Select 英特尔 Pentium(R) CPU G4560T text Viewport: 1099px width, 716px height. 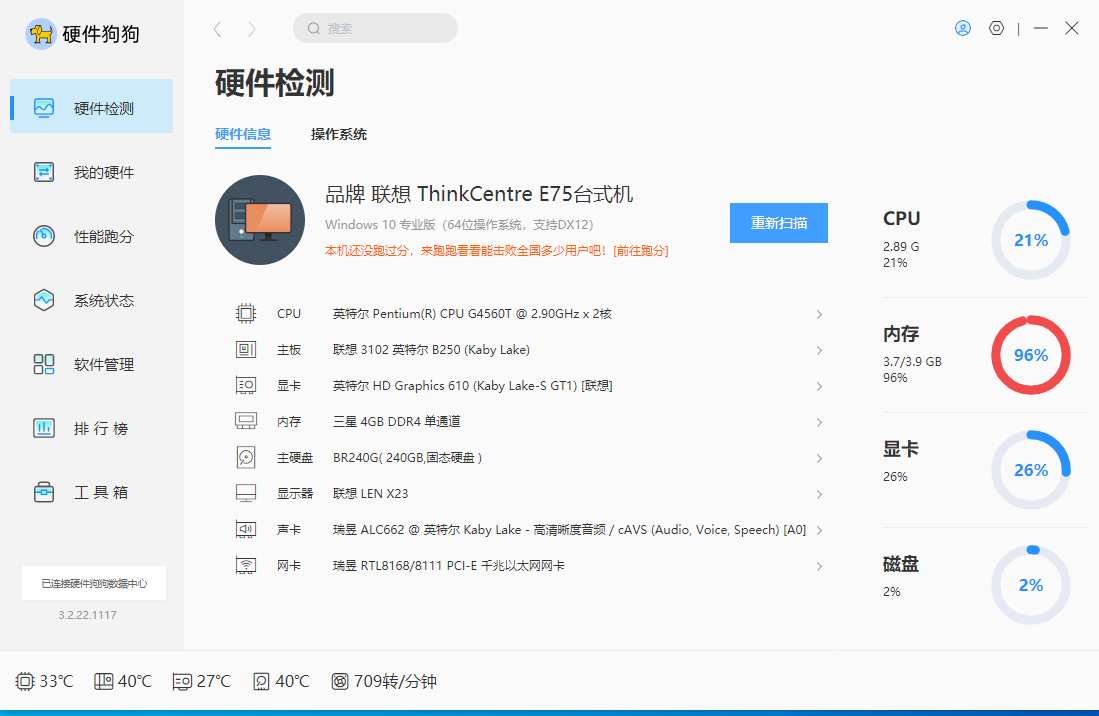pyautogui.click(x=472, y=314)
